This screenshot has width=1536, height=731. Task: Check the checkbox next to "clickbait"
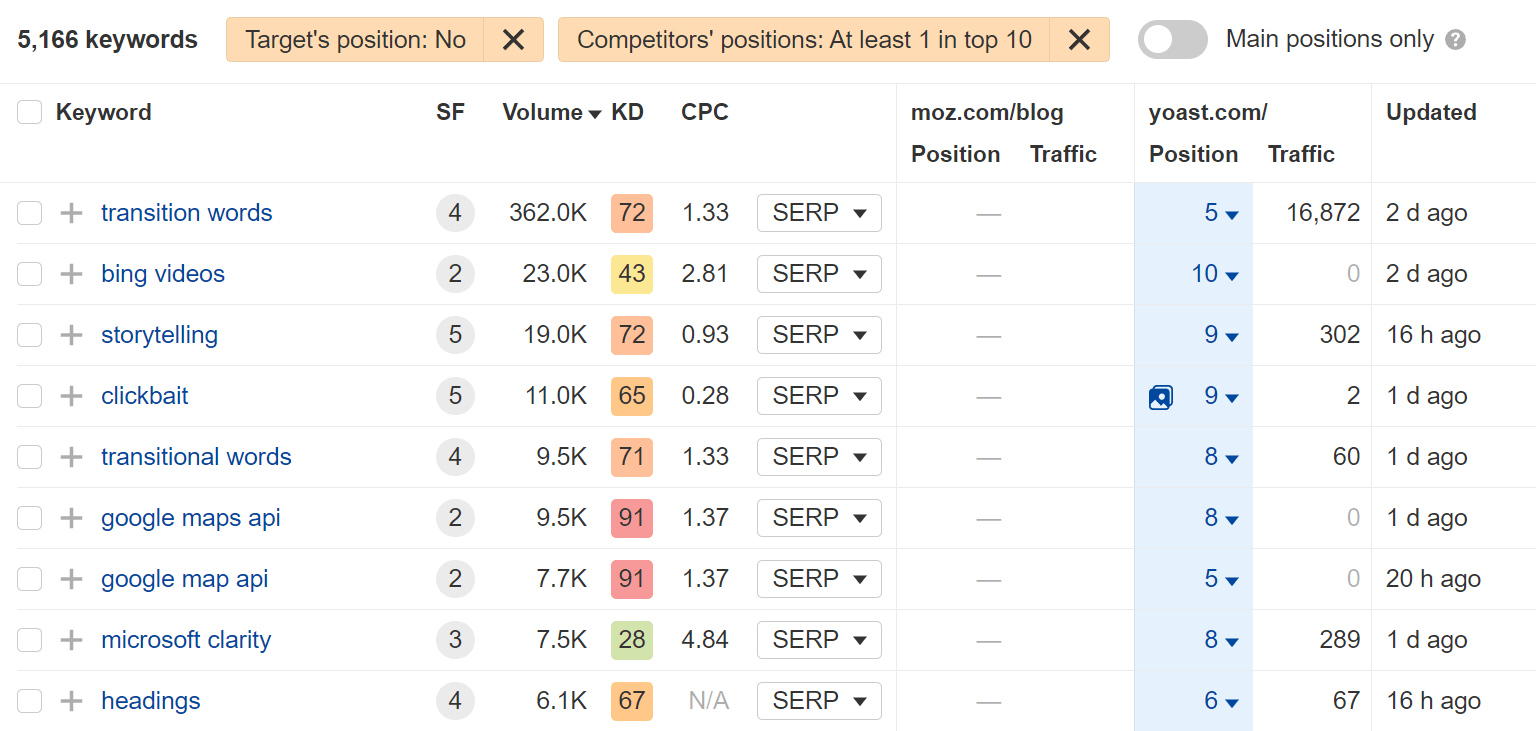tap(29, 396)
